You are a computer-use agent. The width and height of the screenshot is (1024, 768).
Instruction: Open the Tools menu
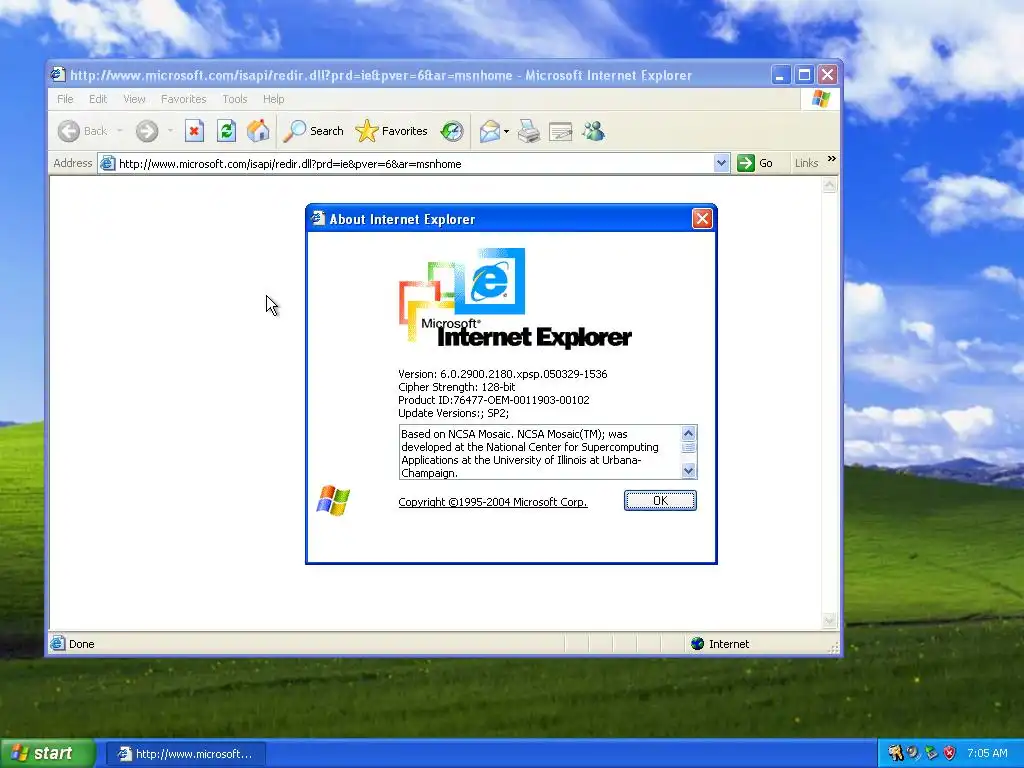pos(234,99)
